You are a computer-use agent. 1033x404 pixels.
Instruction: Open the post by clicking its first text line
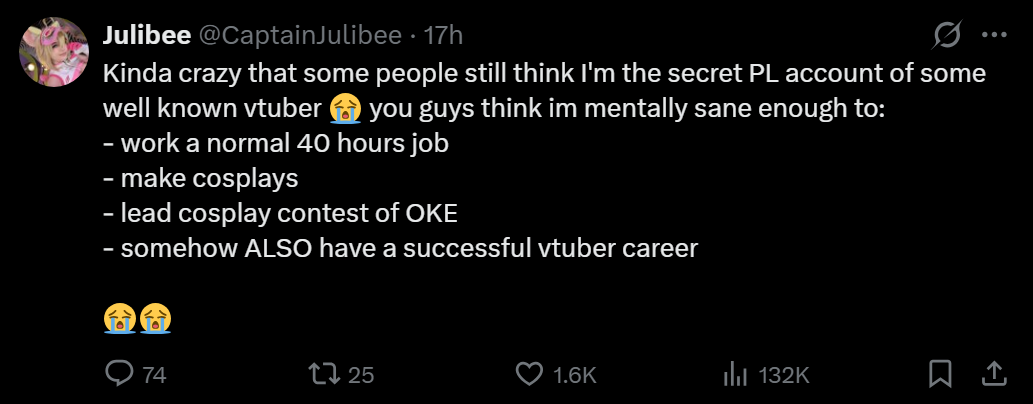(x=544, y=73)
